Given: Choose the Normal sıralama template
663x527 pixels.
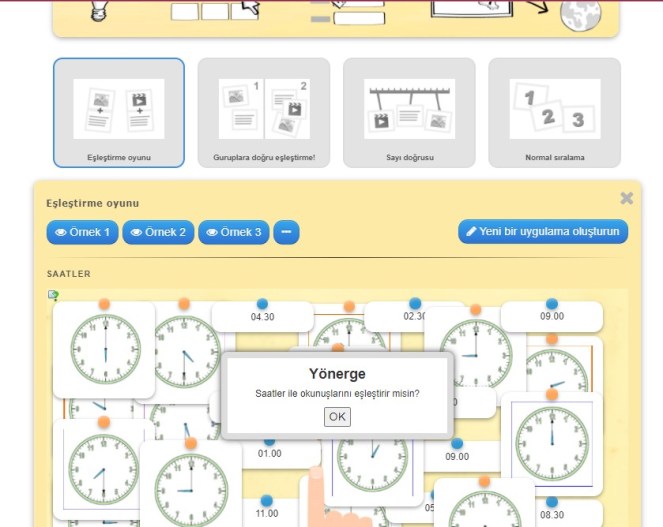Looking at the screenshot, I should pyautogui.click(x=554, y=112).
